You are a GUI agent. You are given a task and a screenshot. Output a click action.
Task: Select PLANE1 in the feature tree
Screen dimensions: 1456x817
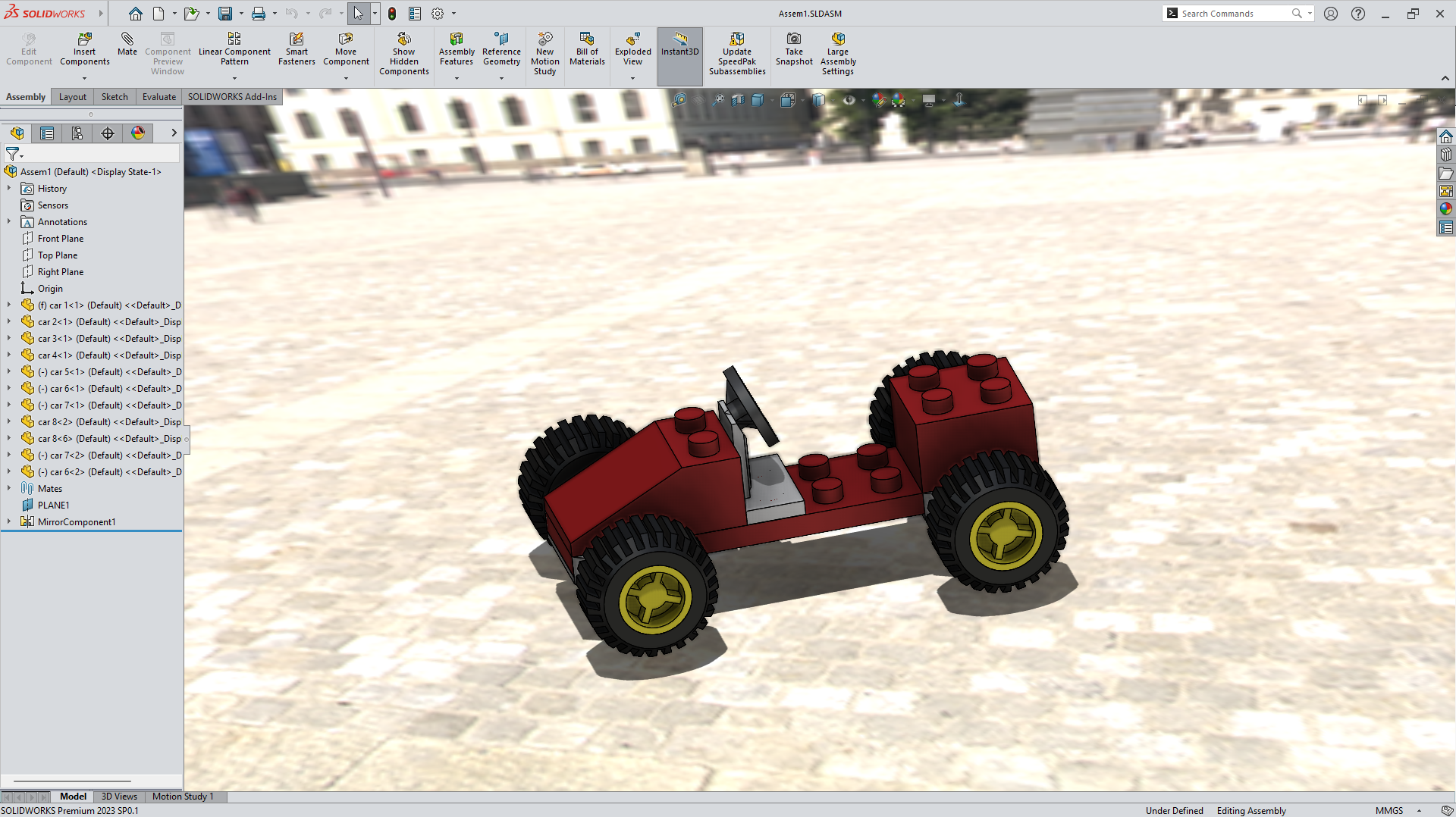(53, 506)
